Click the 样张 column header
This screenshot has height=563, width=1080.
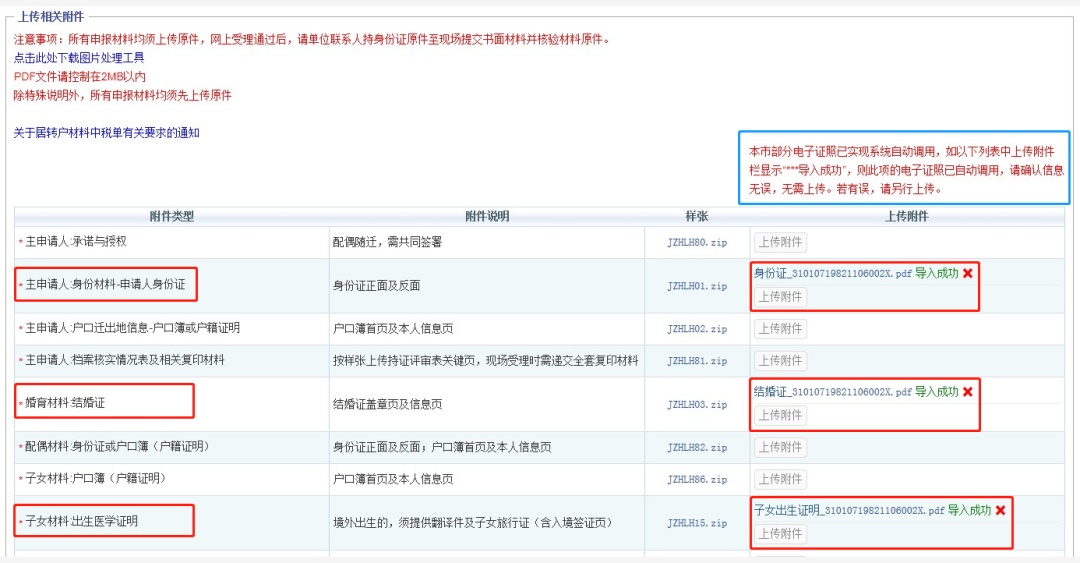pyautogui.click(x=697, y=216)
